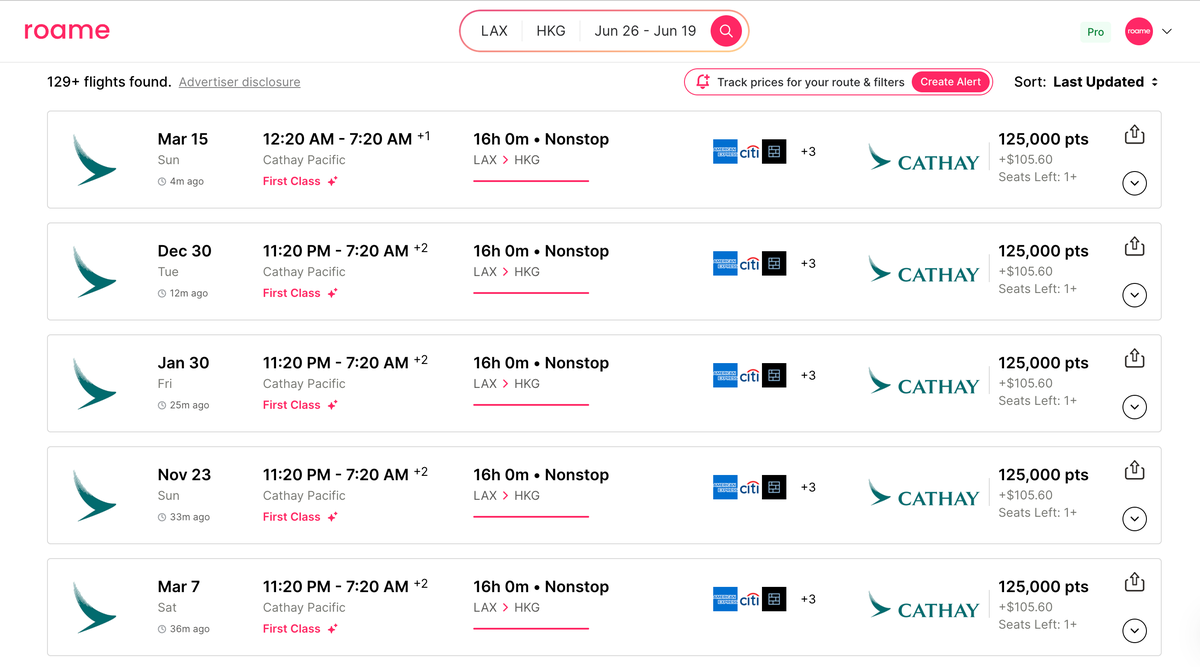Viewport: 1200px width, 667px height.
Task: Click 'LAX > HKG' route on Dec 30 row
Action: pyautogui.click(x=506, y=272)
